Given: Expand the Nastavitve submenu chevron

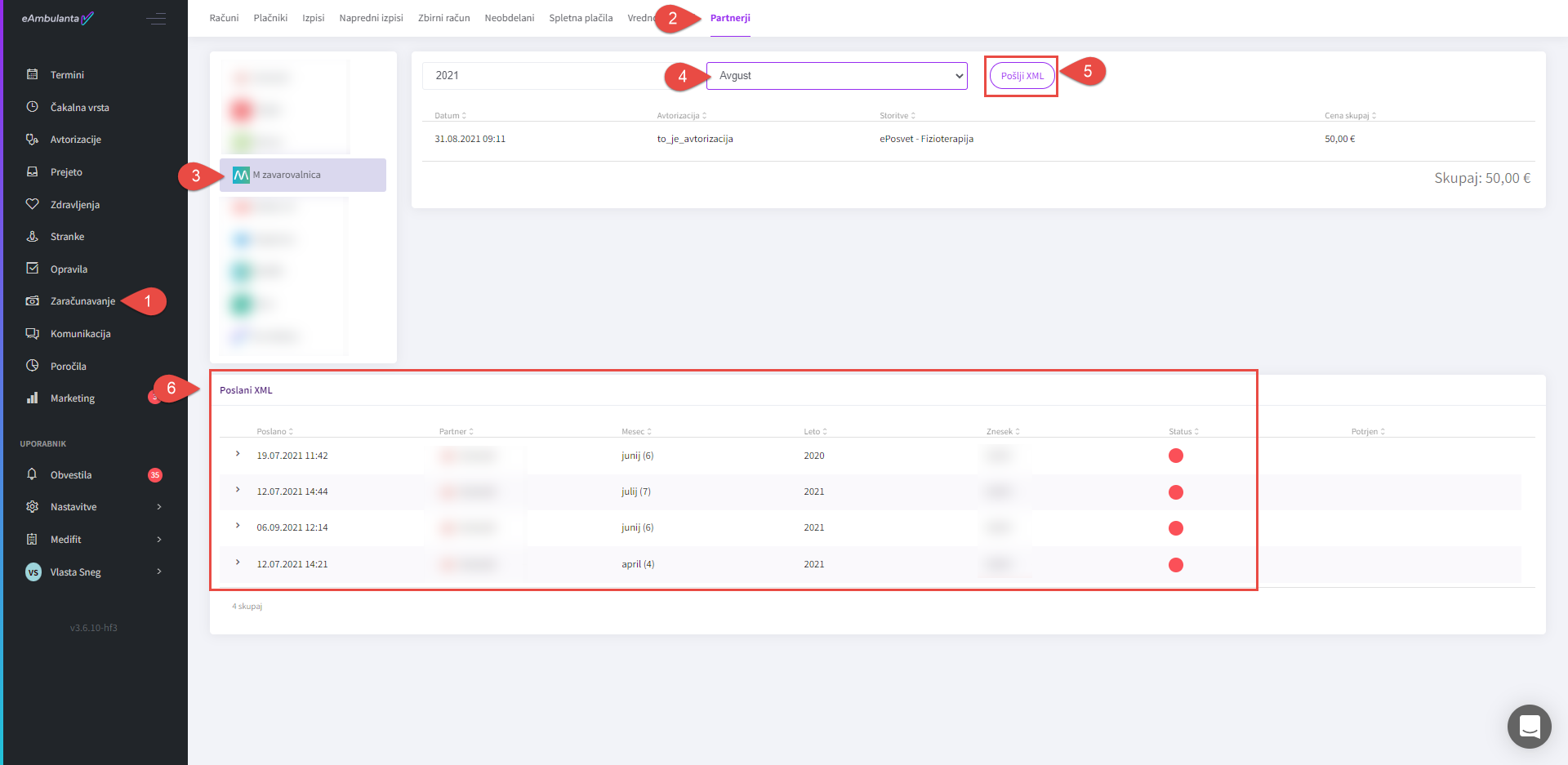Looking at the screenshot, I should [x=159, y=507].
